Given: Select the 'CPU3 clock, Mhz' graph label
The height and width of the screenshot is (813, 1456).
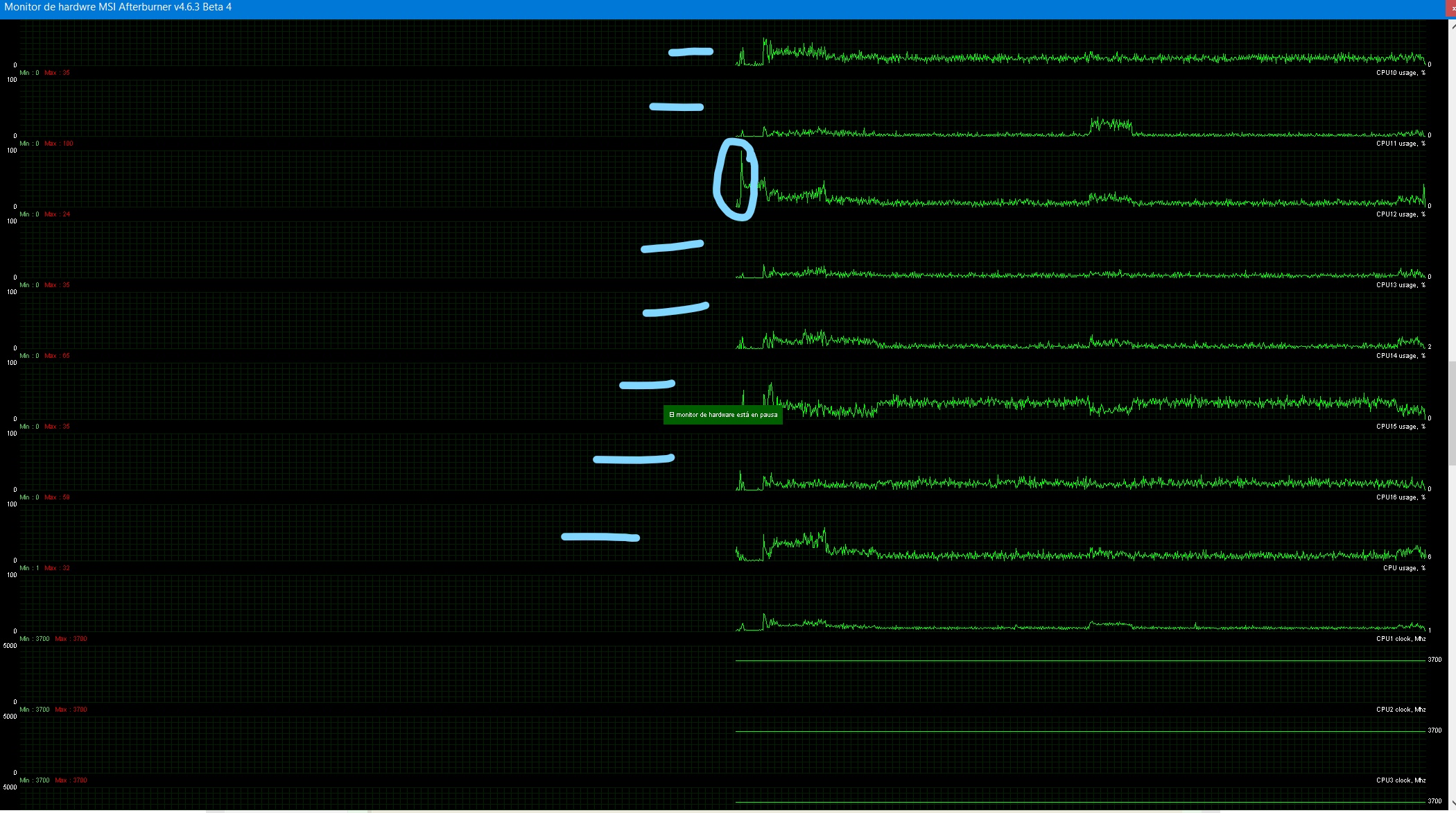Looking at the screenshot, I should click(x=1401, y=780).
